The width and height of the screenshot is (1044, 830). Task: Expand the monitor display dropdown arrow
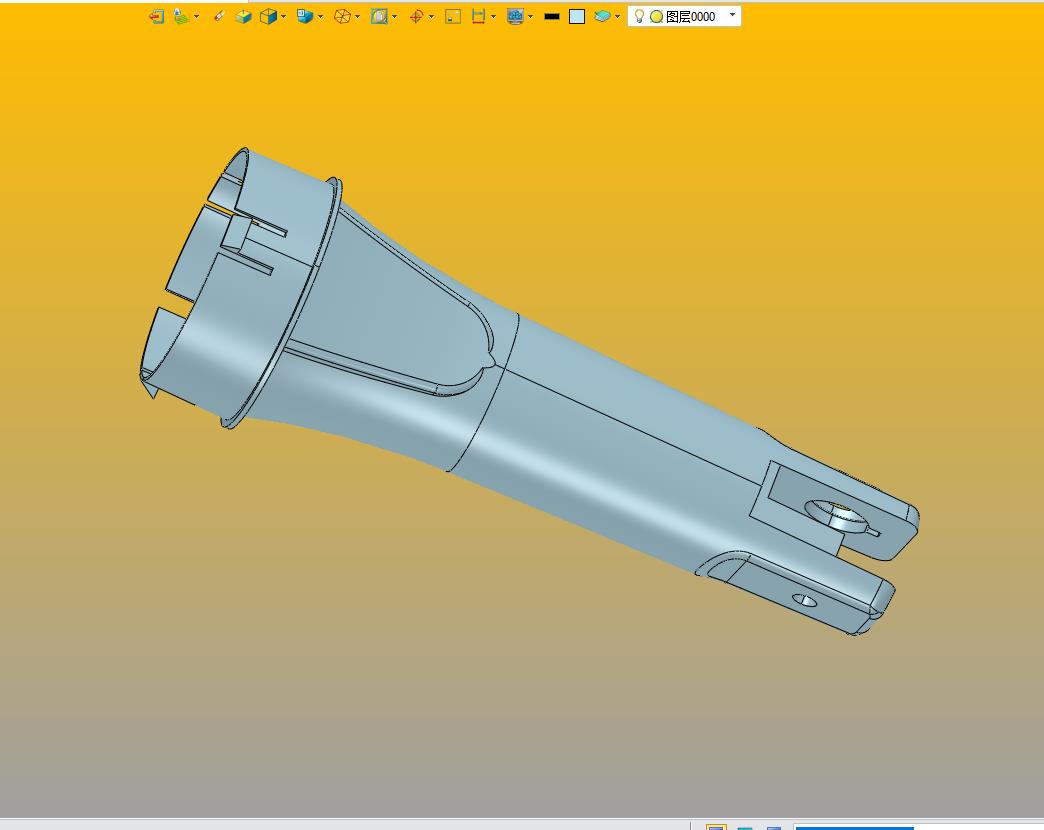click(x=531, y=17)
